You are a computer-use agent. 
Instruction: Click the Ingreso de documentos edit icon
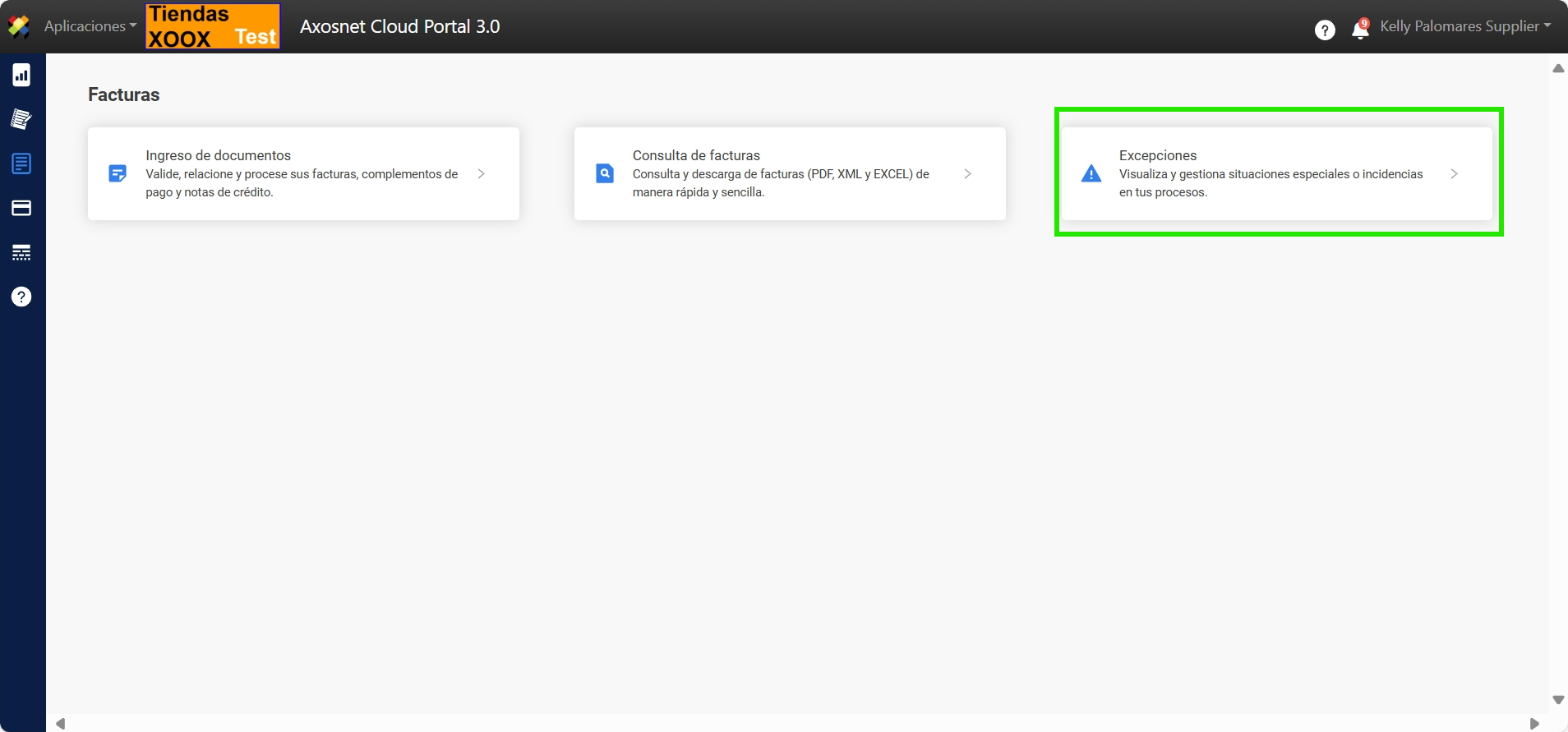(x=118, y=173)
